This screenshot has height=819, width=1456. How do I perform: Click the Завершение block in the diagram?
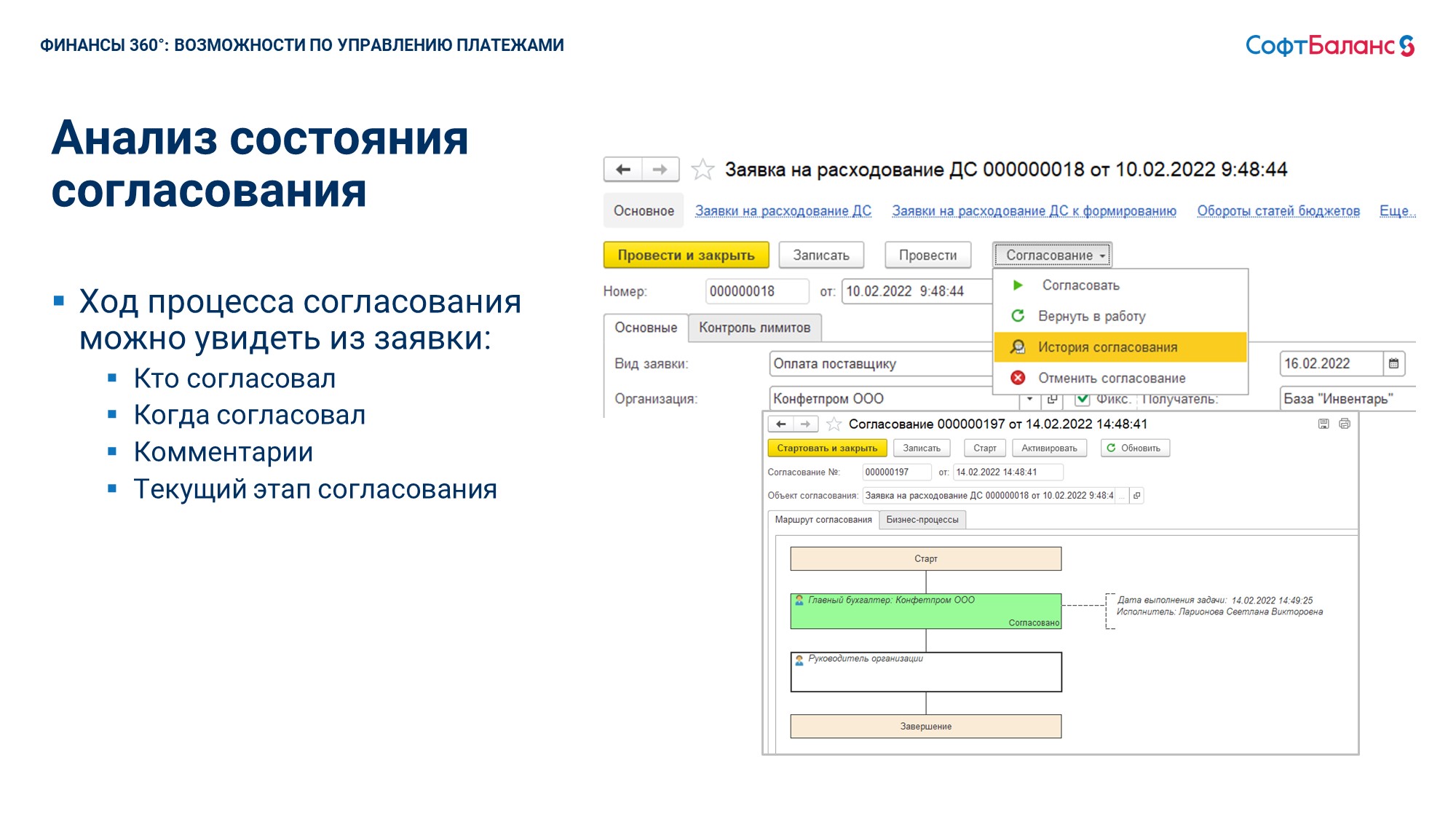coord(926,727)
